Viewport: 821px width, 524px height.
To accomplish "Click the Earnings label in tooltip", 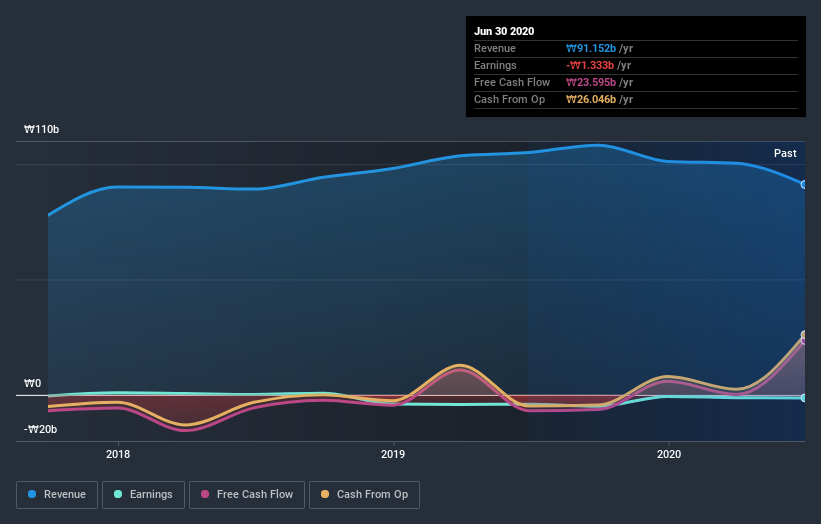I will pyautogui.click(x=495, y=65).
